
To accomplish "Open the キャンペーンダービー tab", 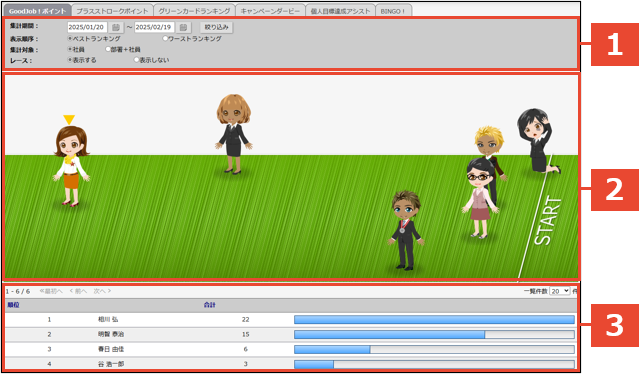I will pos(270,11).
